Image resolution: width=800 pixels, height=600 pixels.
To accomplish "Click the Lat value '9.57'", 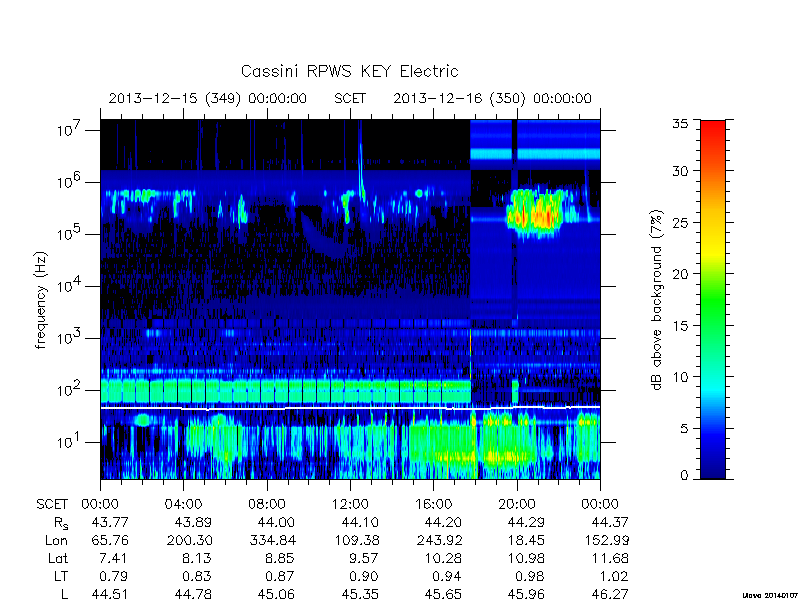I will point(364,558).
